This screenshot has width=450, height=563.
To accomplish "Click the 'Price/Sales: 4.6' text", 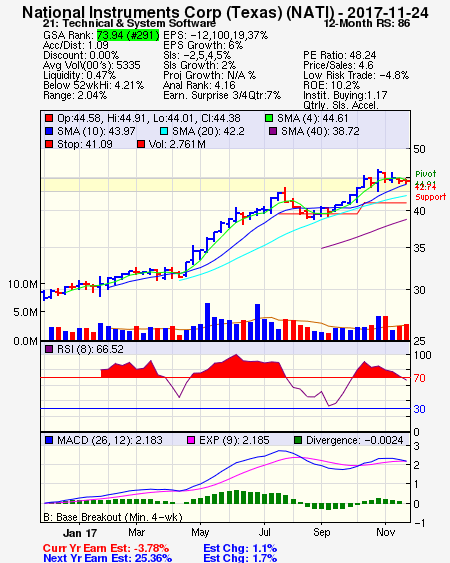I will tap(338, 65).
